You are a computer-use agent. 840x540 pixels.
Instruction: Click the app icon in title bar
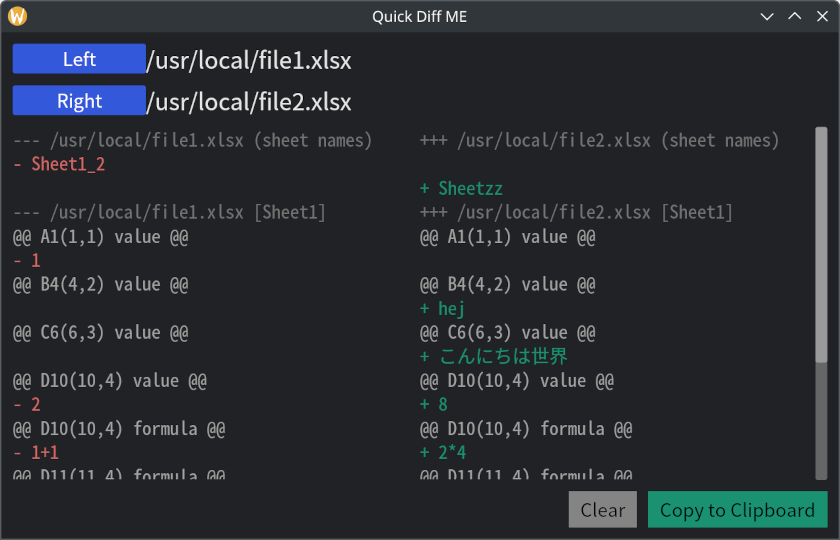click(x=17, y=16)
